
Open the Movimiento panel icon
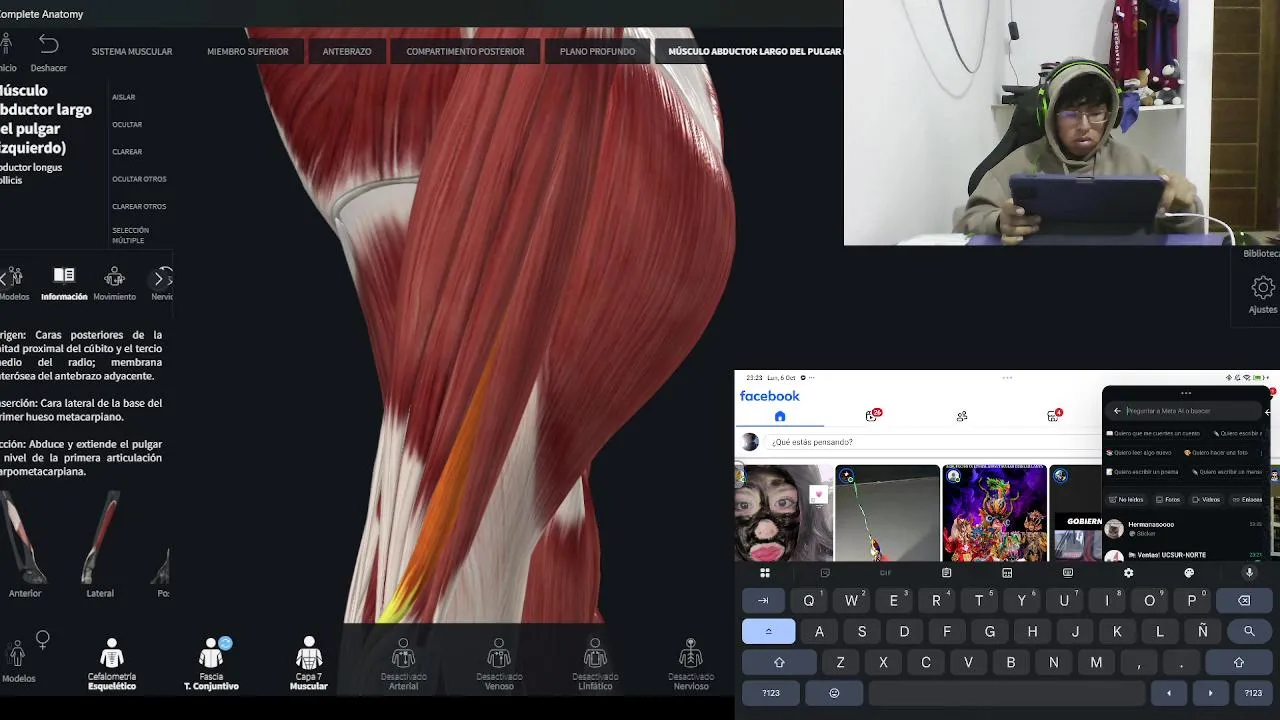115,277
